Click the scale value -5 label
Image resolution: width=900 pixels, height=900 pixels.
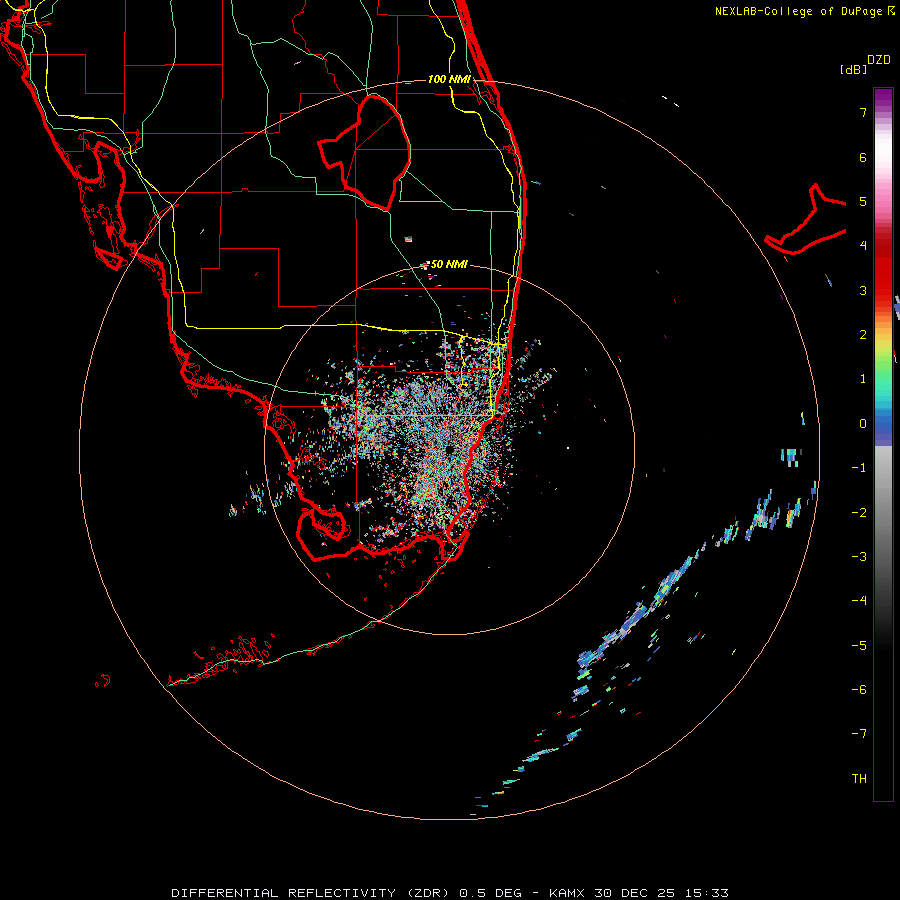click(x=859, y=646)
